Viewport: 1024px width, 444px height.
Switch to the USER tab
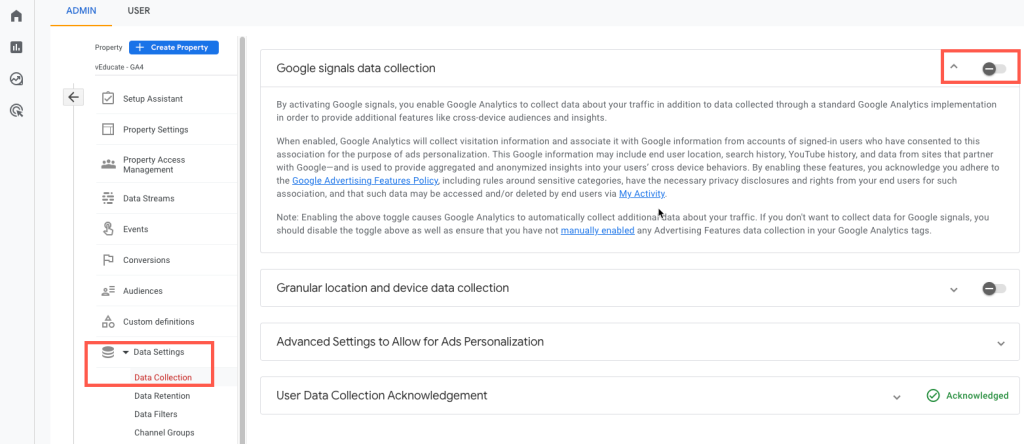[x=138, y=10]
